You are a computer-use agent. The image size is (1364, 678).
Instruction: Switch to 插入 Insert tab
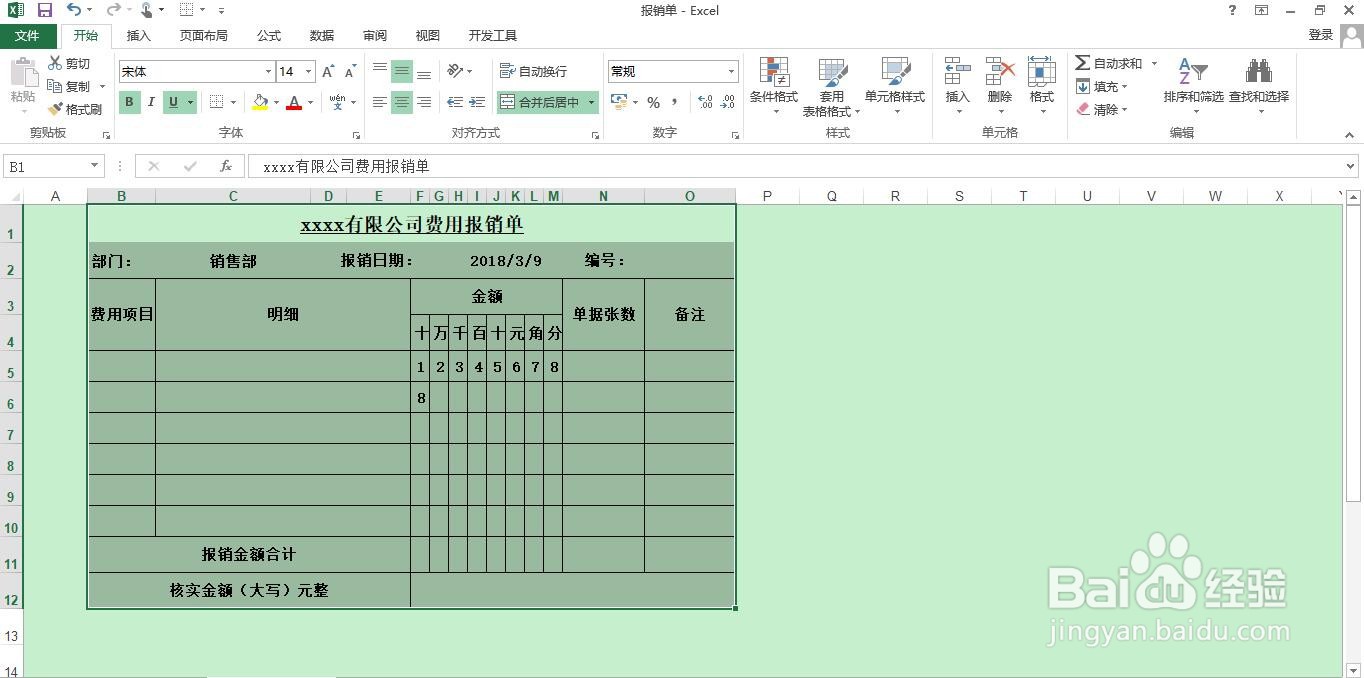(x=138, y=35)
